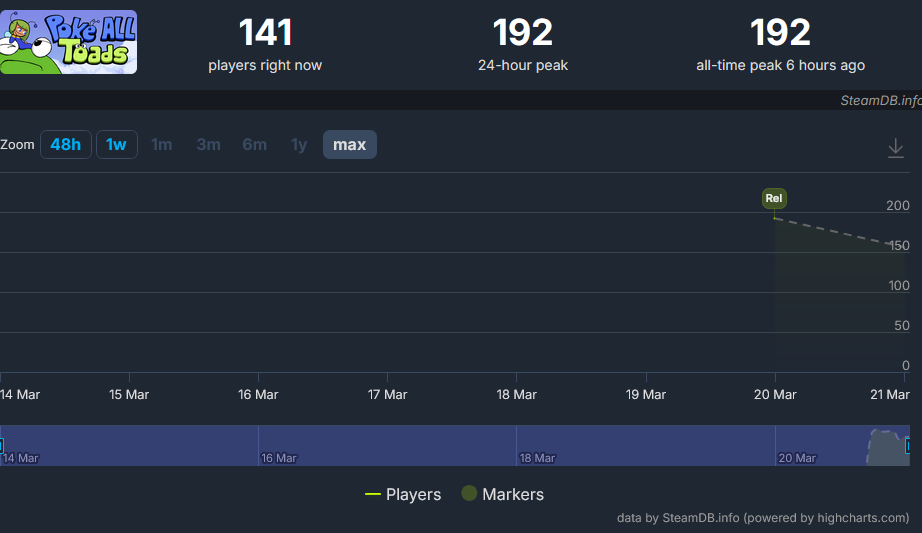Choose the 1m zoom option
922x533 pixels.
[162, 145]
